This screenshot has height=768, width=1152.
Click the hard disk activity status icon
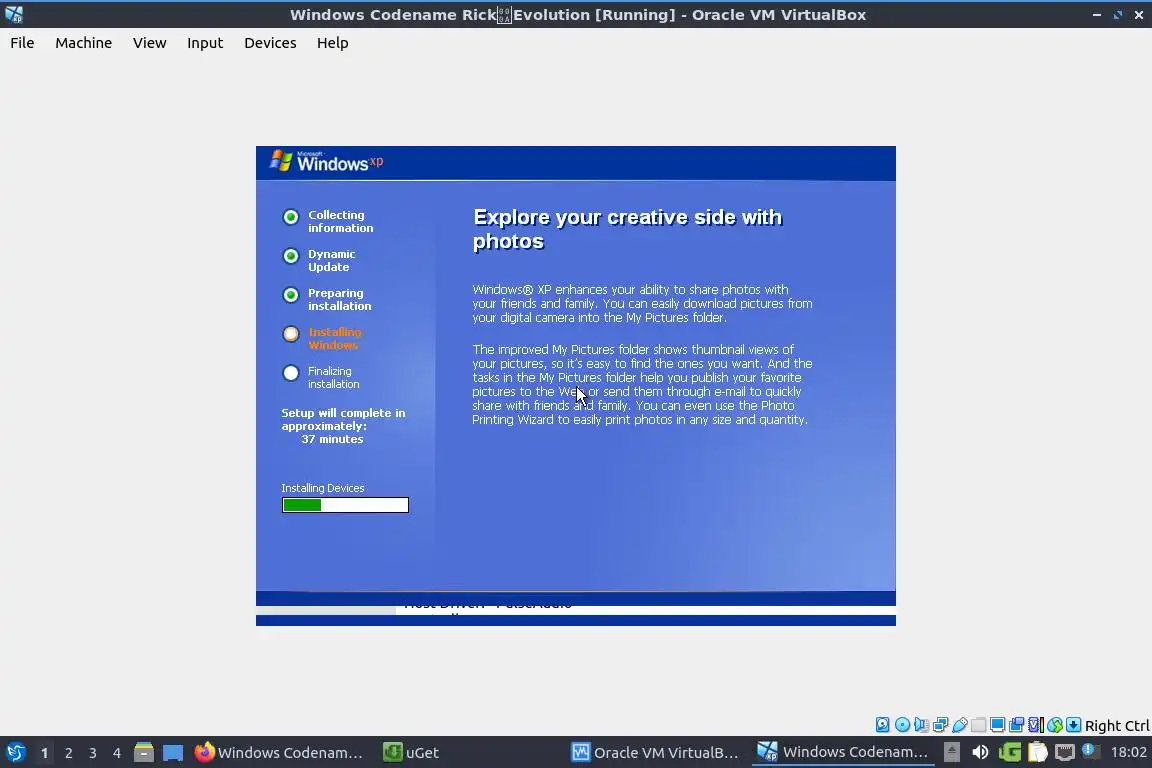tap(882, 725)
